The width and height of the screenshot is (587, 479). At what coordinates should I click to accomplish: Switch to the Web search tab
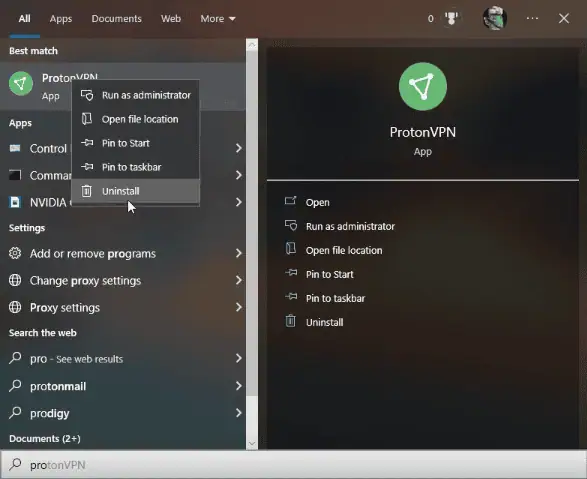tap(171, 19)
